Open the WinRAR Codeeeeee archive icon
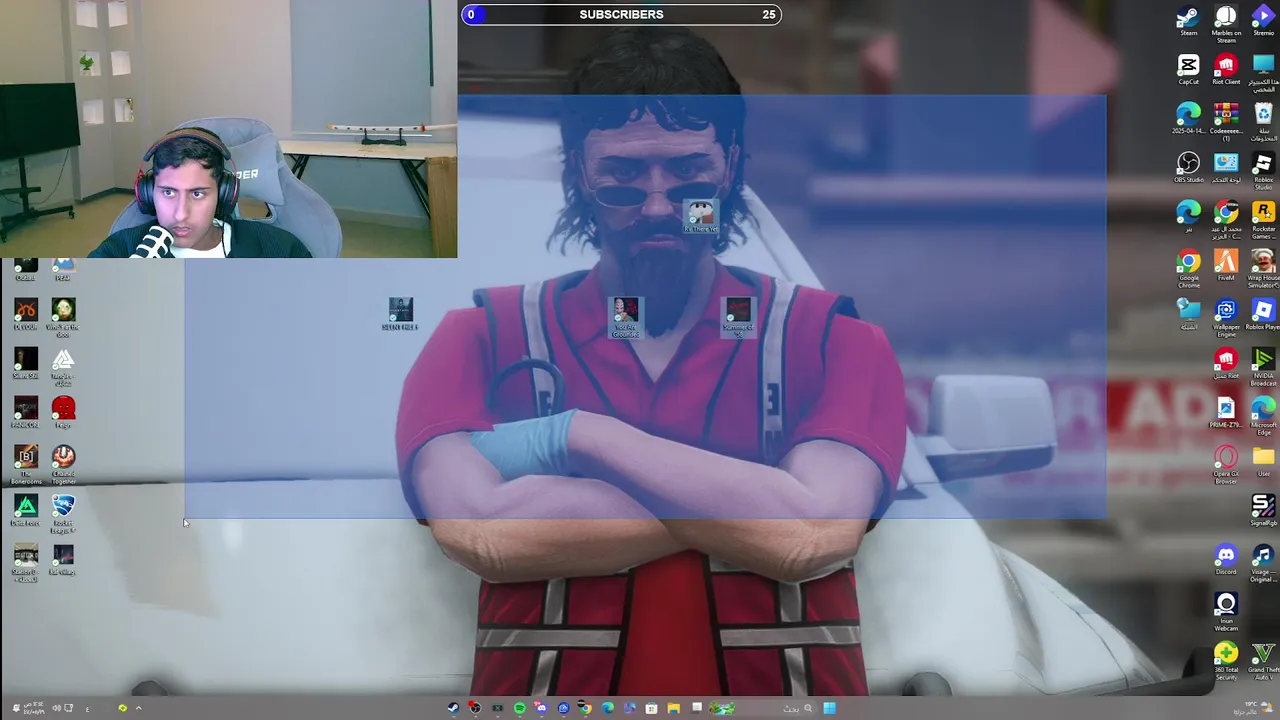Image resolution: width=1280 pixels, height=720 pixels. click(x=1226, y=121)
